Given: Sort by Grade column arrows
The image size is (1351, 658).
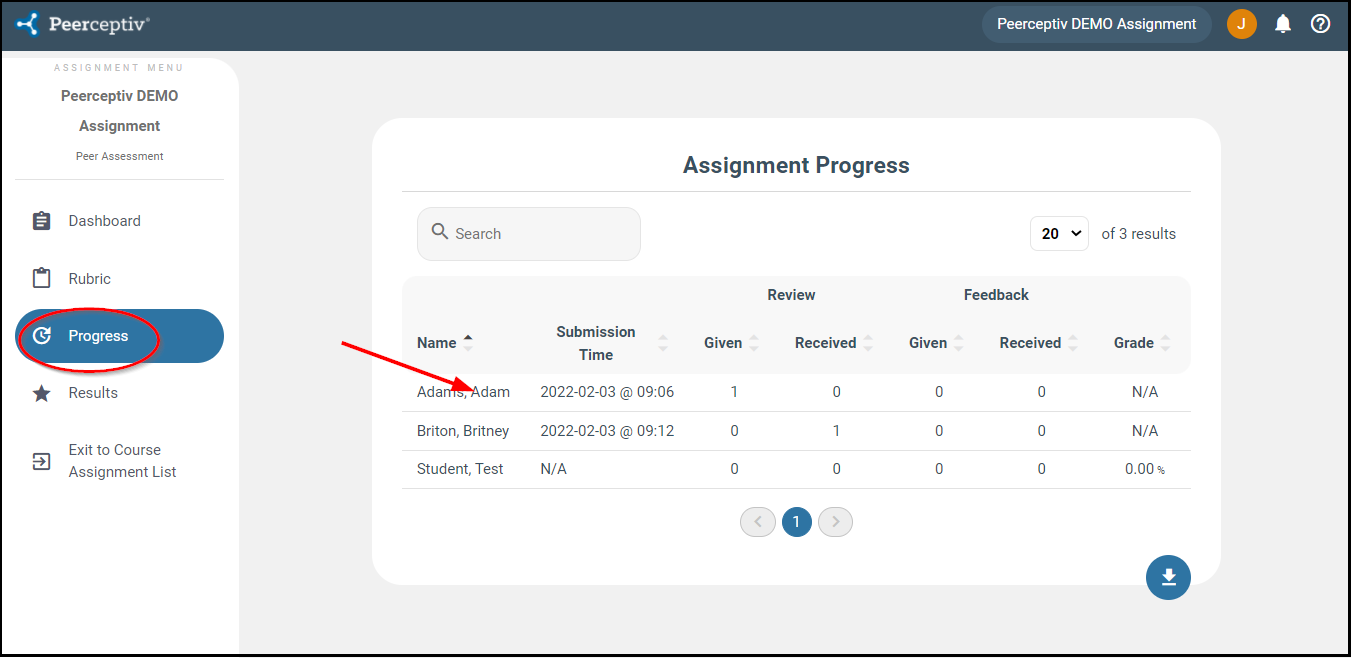Looking at the screenshot, I should (x=1164, y=343).
